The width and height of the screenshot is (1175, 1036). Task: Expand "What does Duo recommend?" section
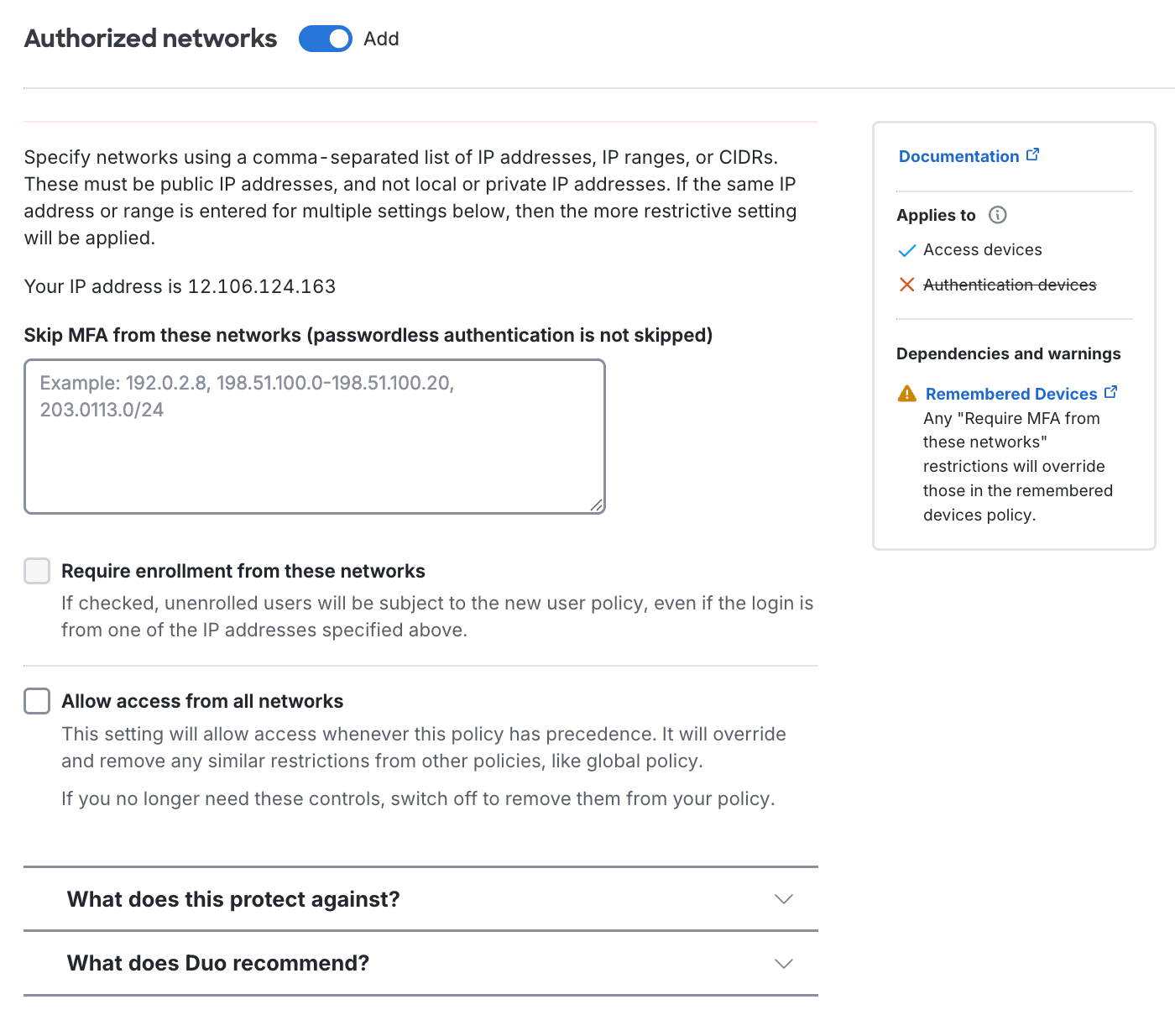pos(218,963)
